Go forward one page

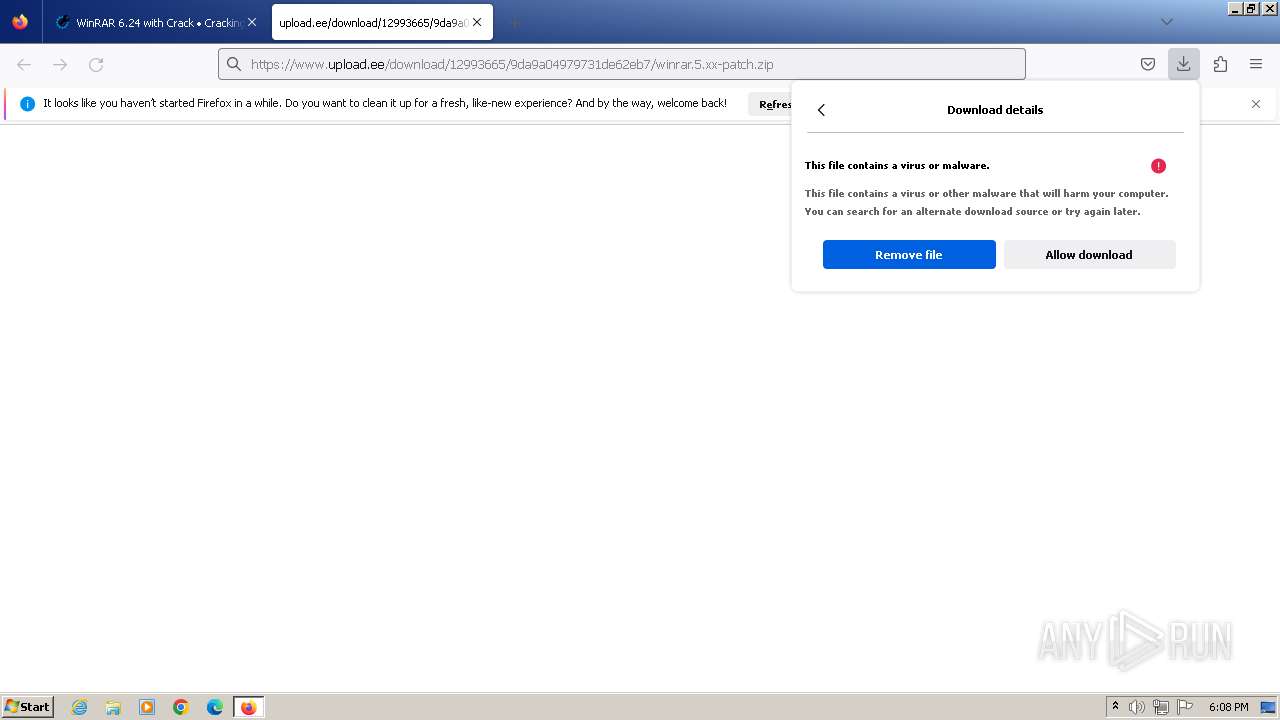point(60,64)
